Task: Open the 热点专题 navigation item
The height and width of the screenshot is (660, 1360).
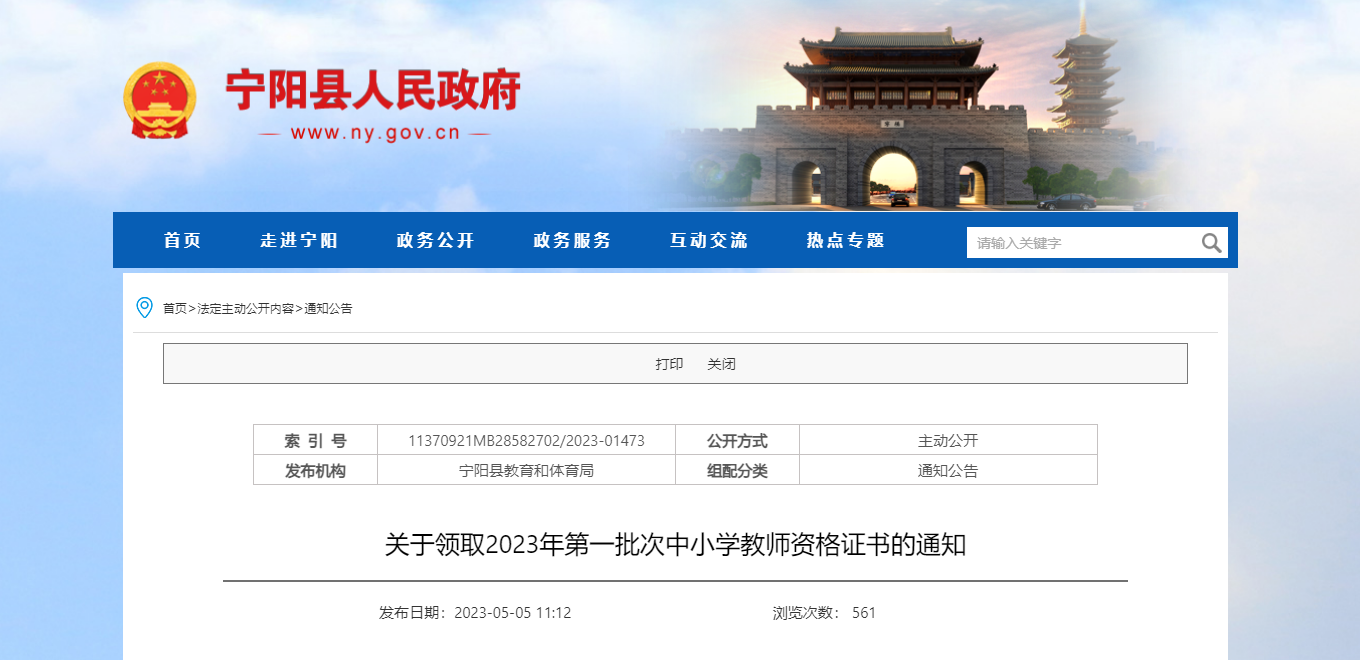Action: tap(846, 240)
